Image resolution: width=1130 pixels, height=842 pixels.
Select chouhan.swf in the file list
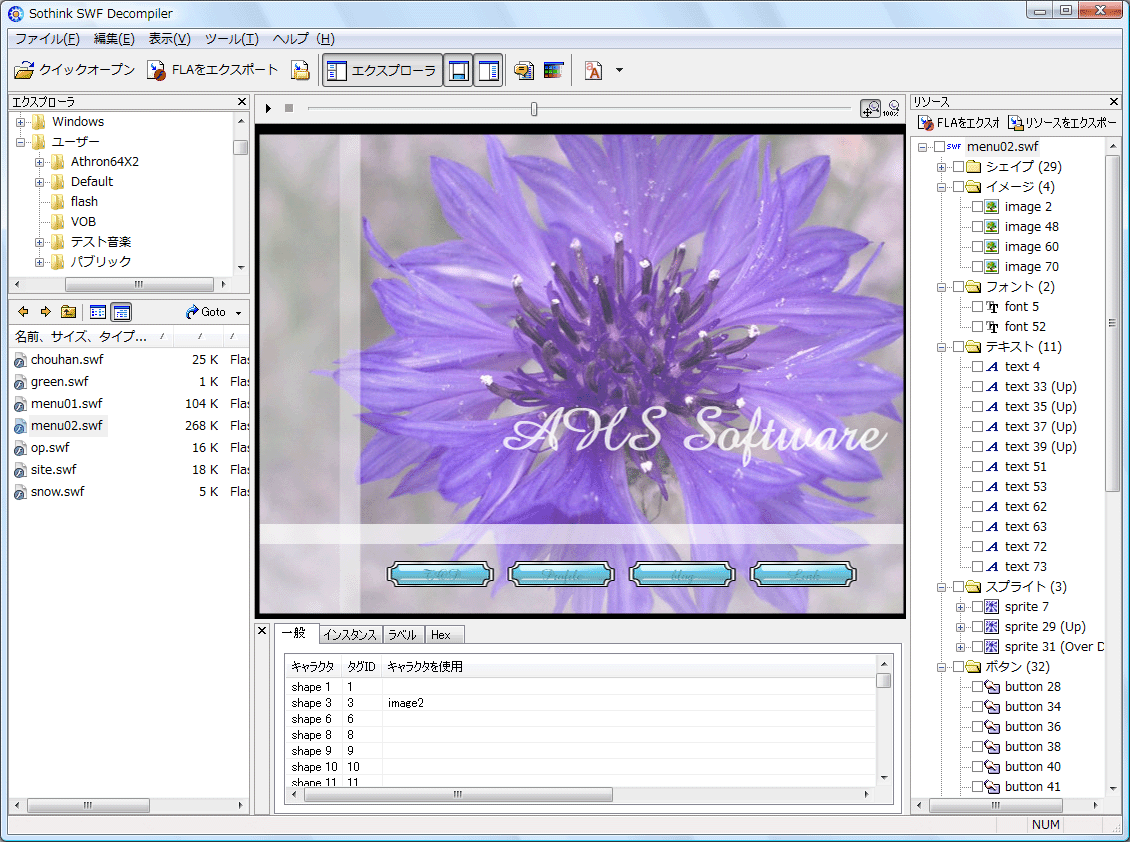coord(67,359)
